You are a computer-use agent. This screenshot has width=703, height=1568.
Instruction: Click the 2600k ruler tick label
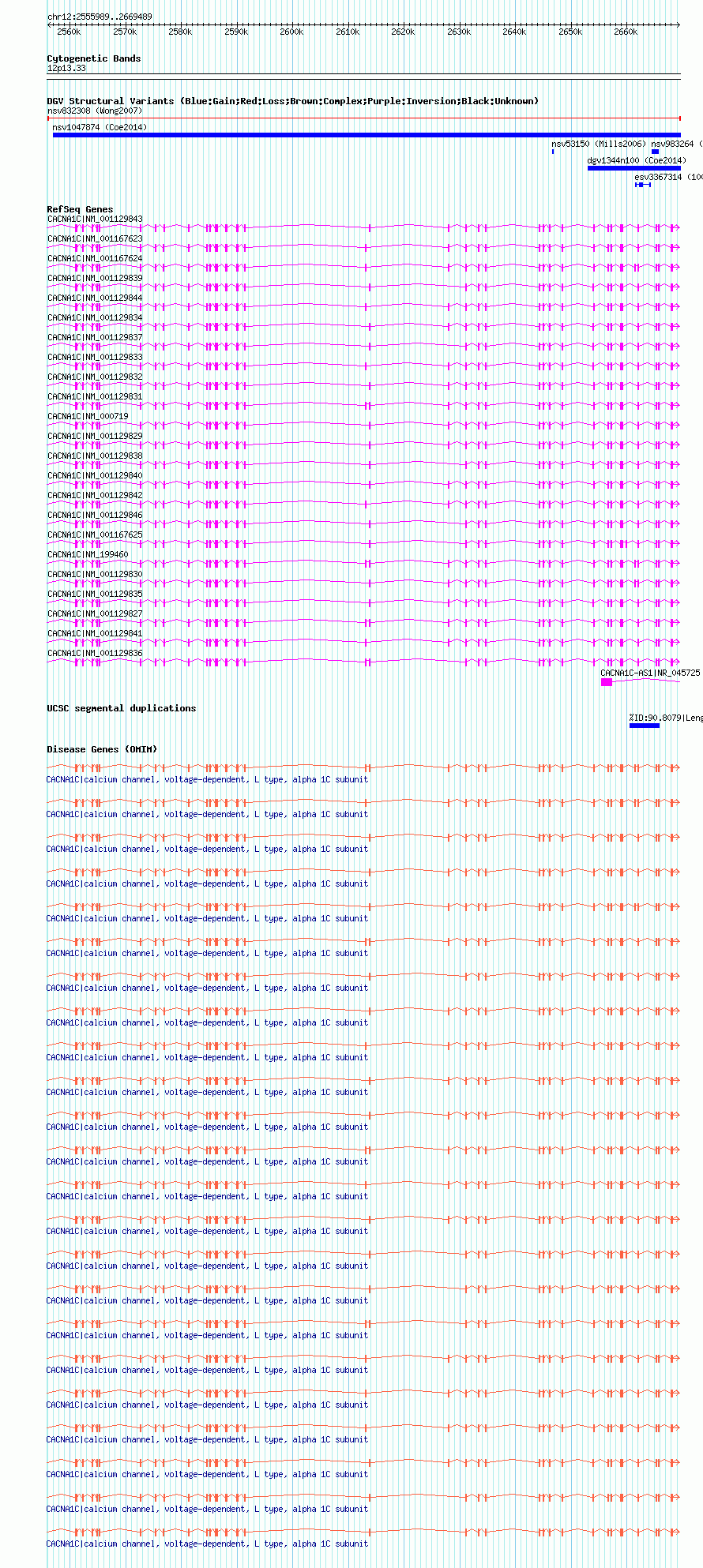[291, 32]
